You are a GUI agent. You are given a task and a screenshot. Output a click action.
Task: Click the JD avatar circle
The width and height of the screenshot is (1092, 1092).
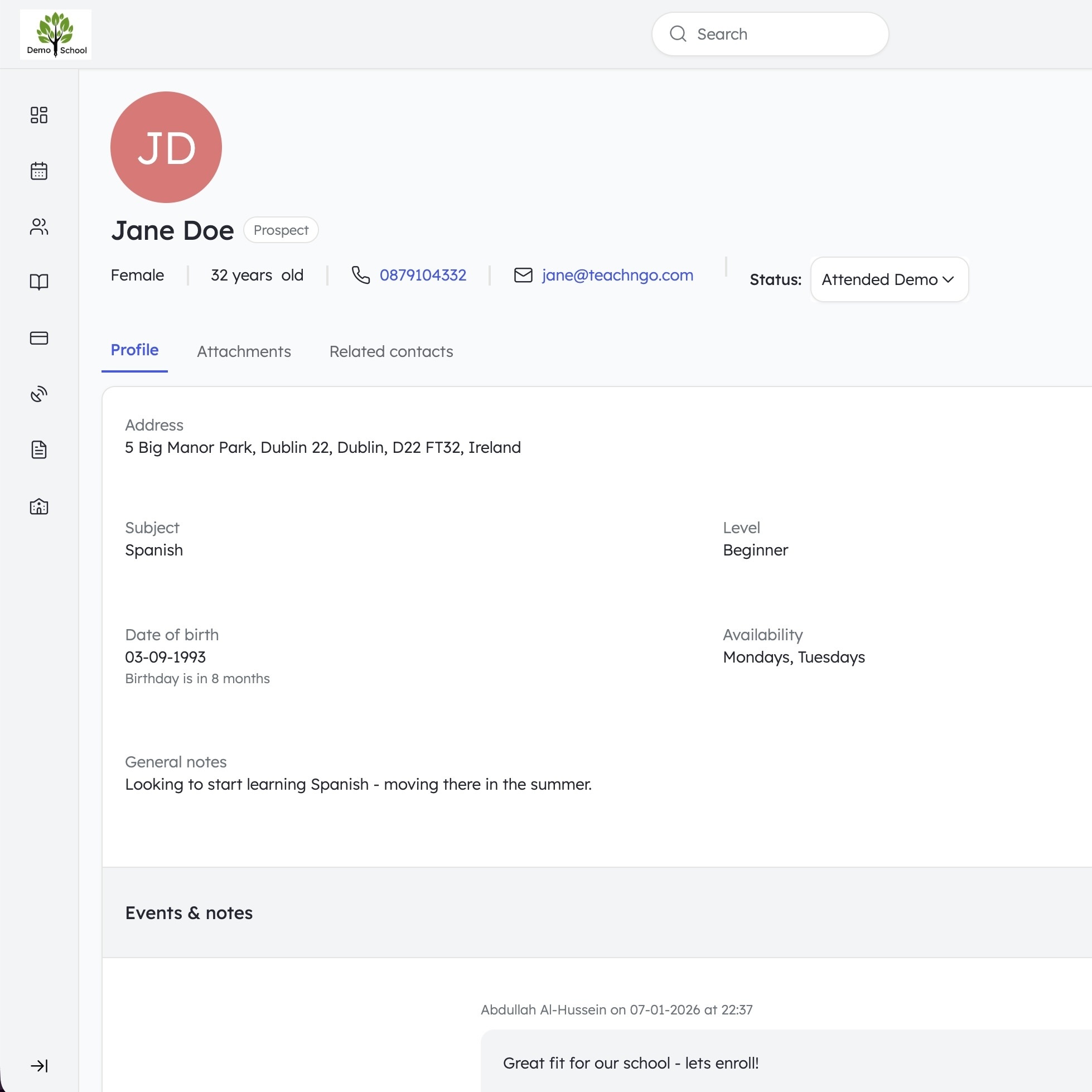click(166, 148)
